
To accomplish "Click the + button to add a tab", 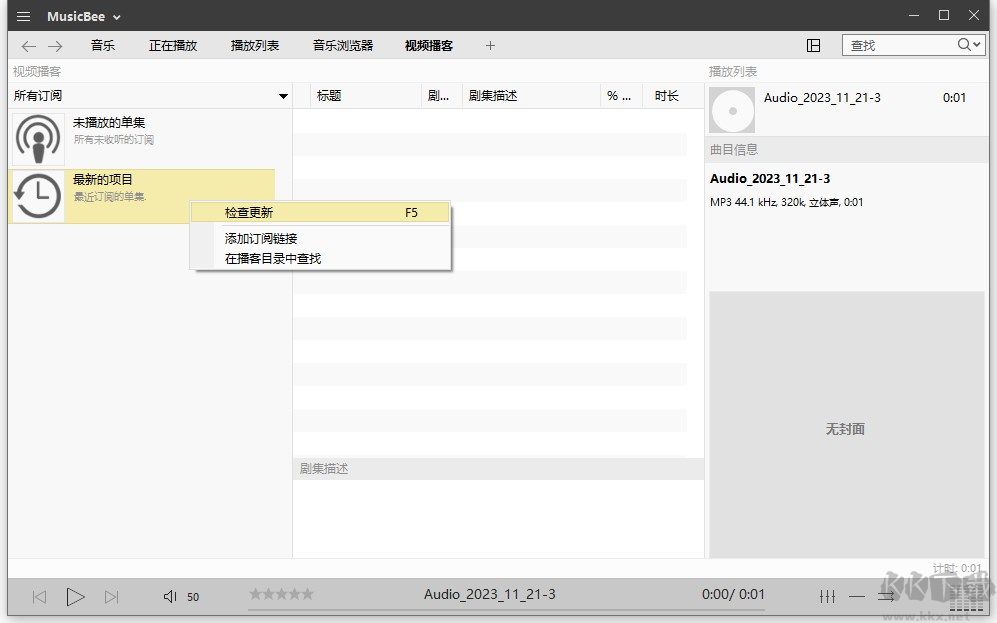I will point(490,45).
